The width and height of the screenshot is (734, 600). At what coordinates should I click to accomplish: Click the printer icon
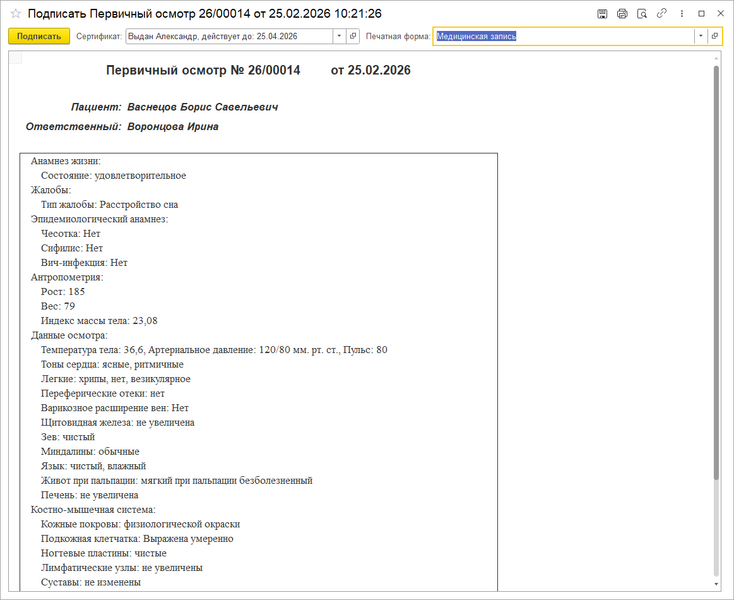[622, 14]
